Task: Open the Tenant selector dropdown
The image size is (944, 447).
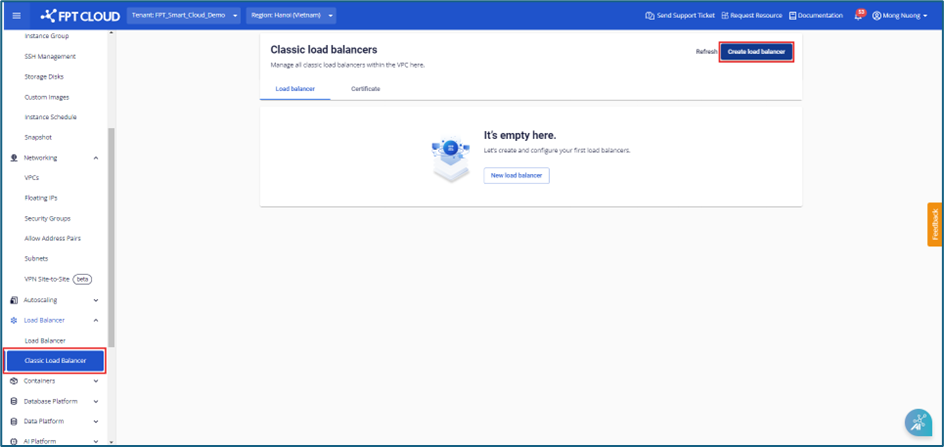Action: [184, 16]
